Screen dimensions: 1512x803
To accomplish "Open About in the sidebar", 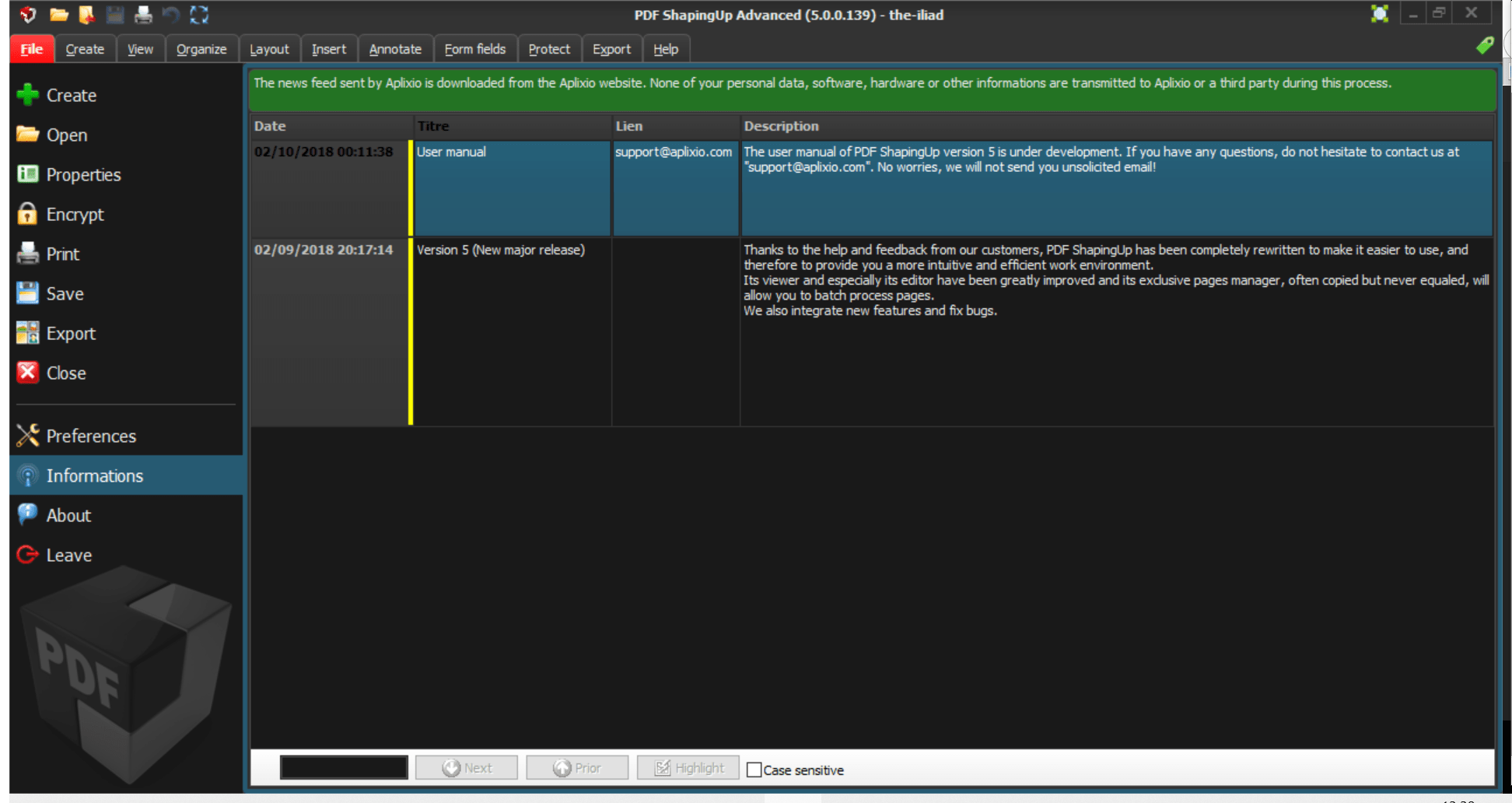I will (126, 515).
